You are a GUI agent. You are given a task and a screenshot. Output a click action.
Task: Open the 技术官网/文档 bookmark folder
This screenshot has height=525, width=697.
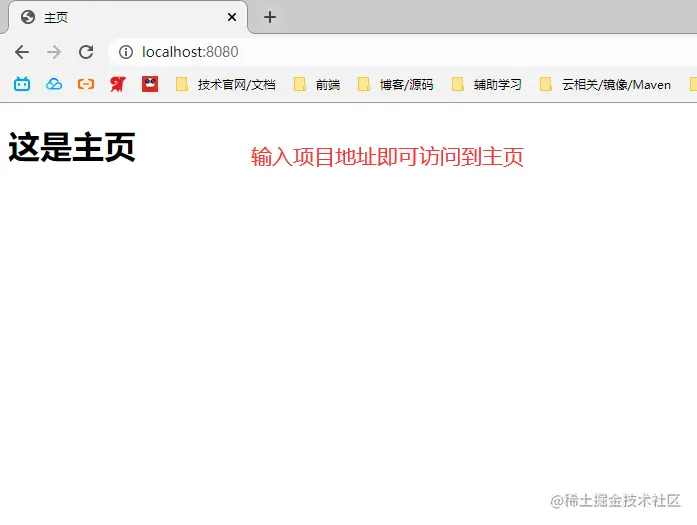click(226, 84)
